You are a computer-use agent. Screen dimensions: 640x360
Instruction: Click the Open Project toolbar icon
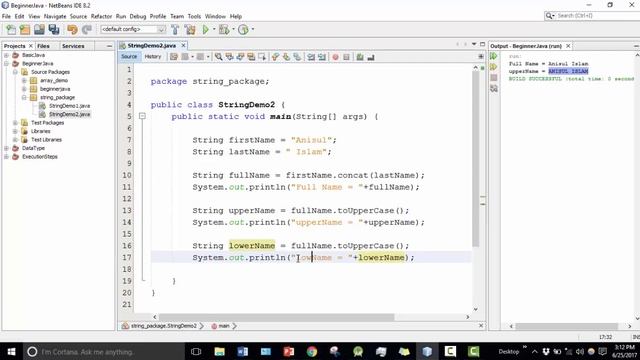39,29
